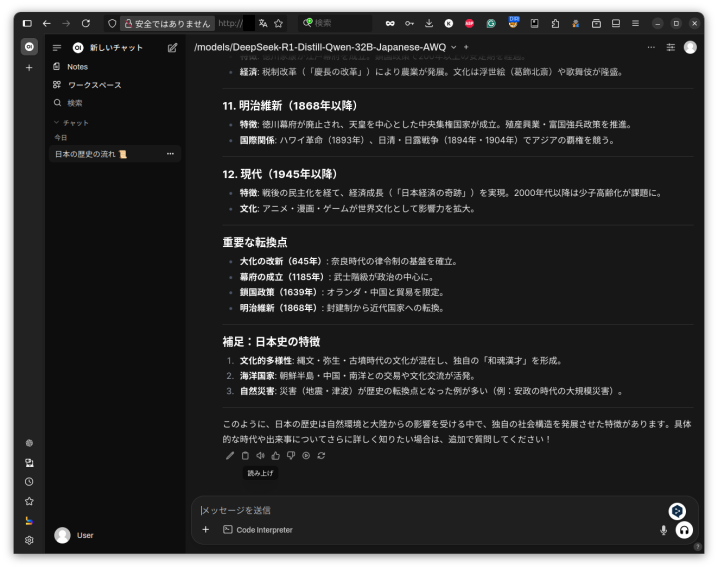The width and height of the screenshot is (718, 569).
Task: Open the browser downloads icon
Action: click(429, 23)
